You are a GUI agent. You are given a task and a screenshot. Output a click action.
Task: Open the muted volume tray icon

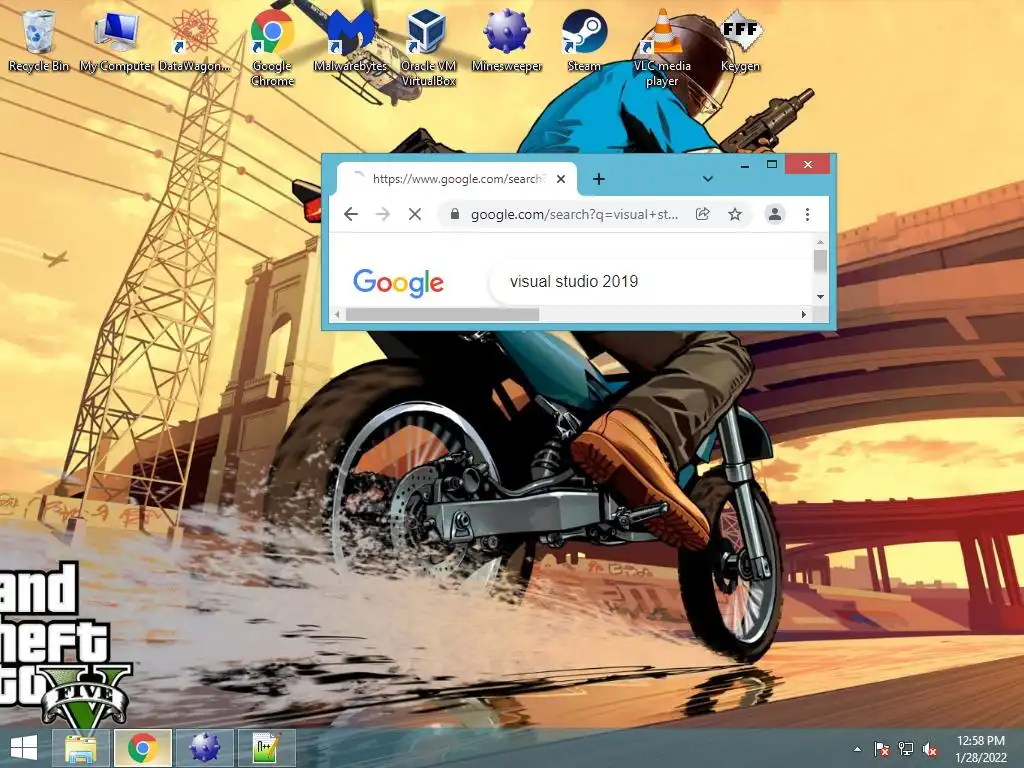(930, 749)
